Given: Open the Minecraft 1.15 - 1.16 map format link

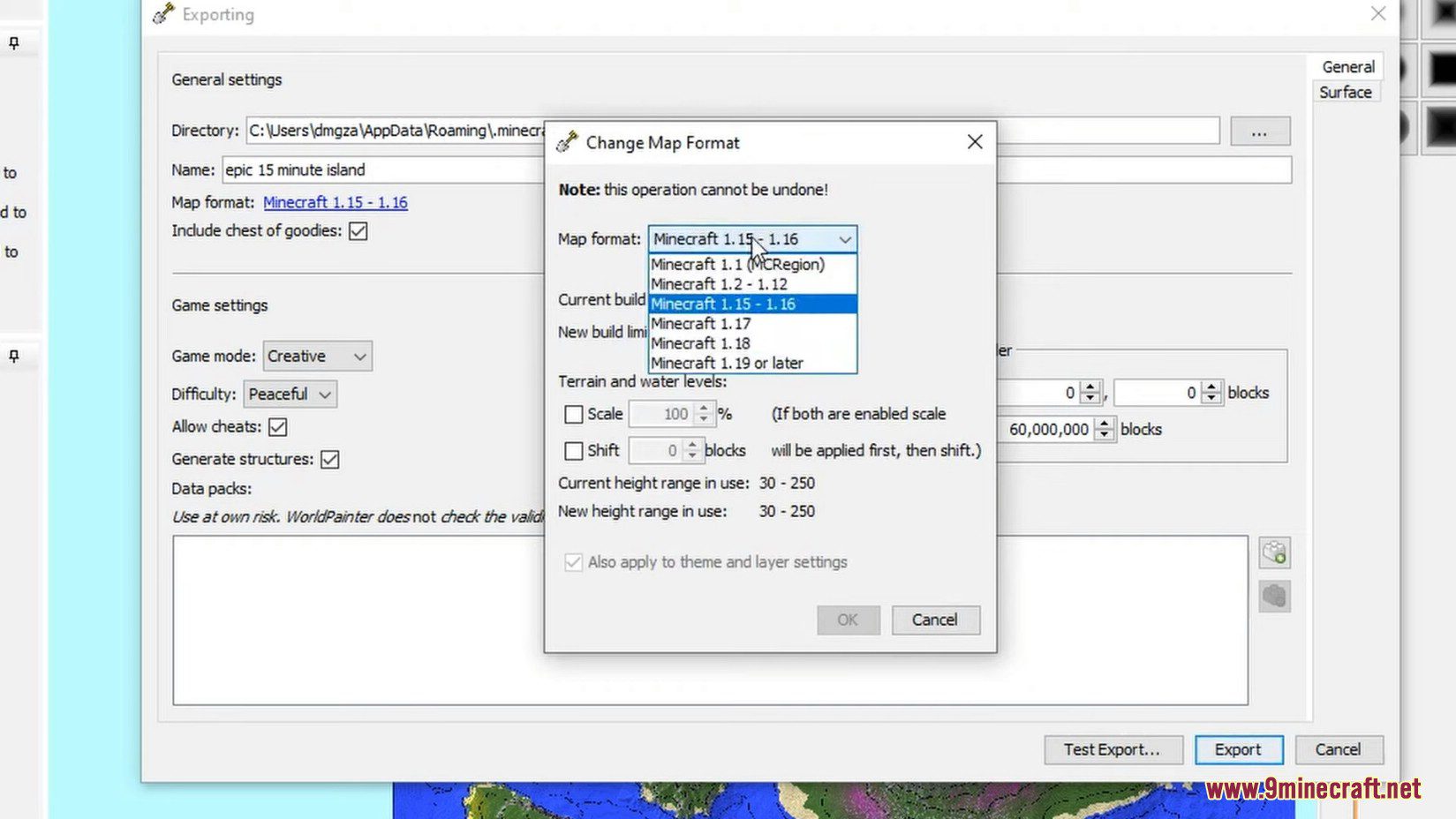Looking at the screenshot, I should pyautogui.click(x=336, y=202).
